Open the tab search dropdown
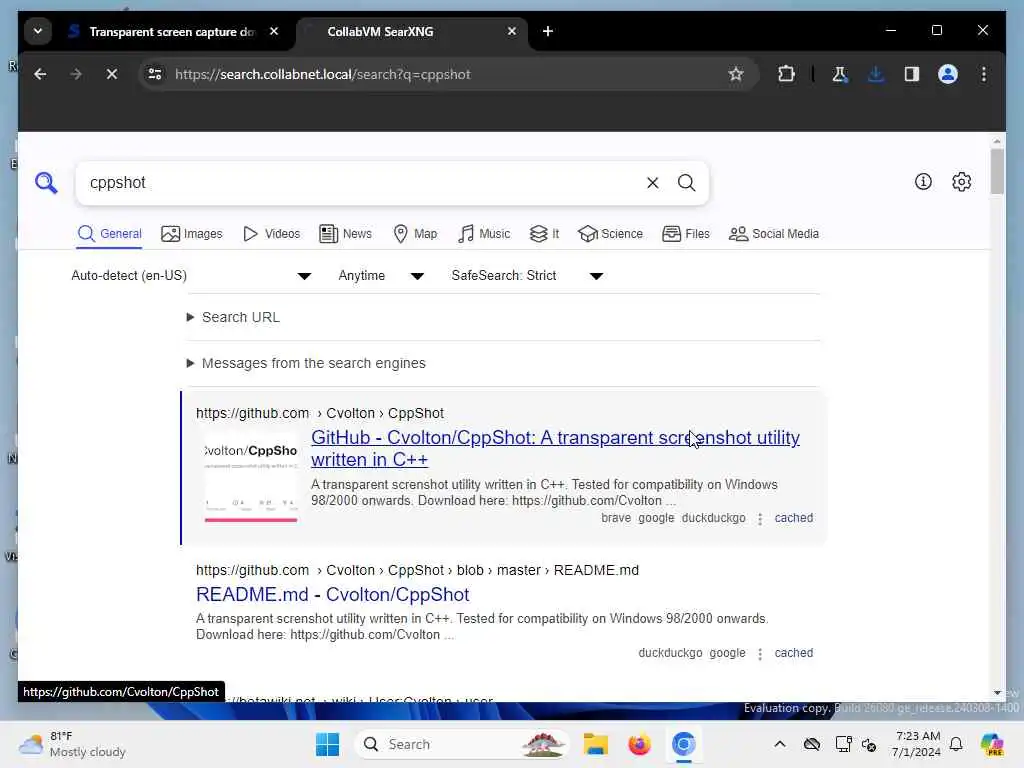 38,31
